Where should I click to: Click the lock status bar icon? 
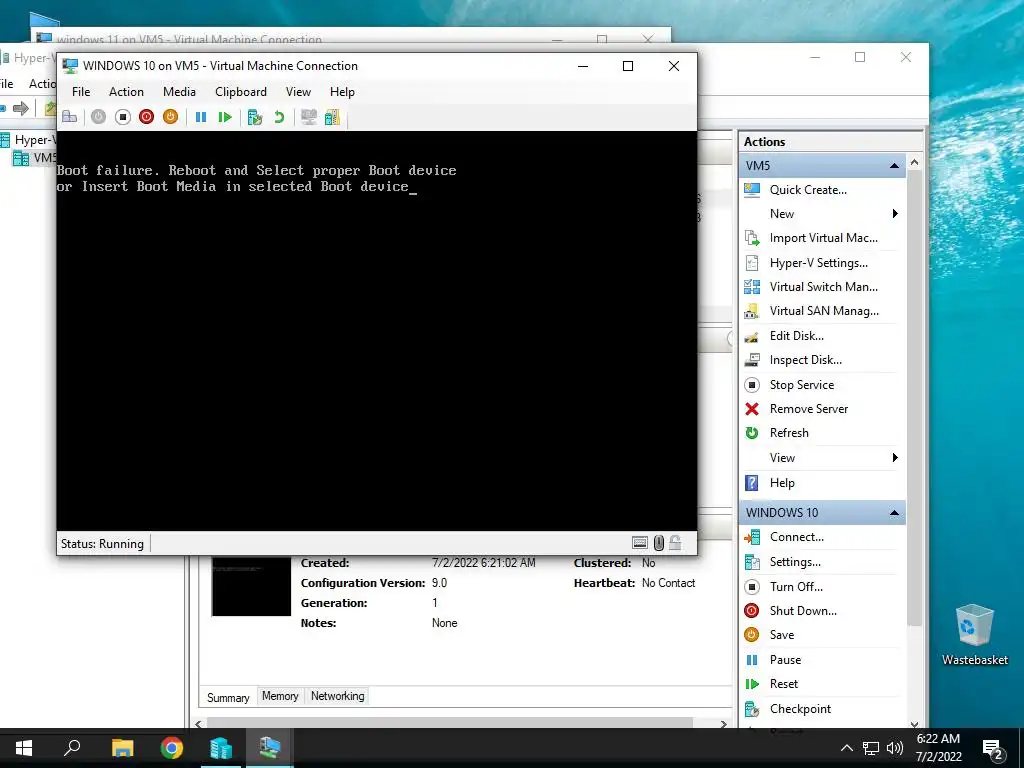click(675, 543)
